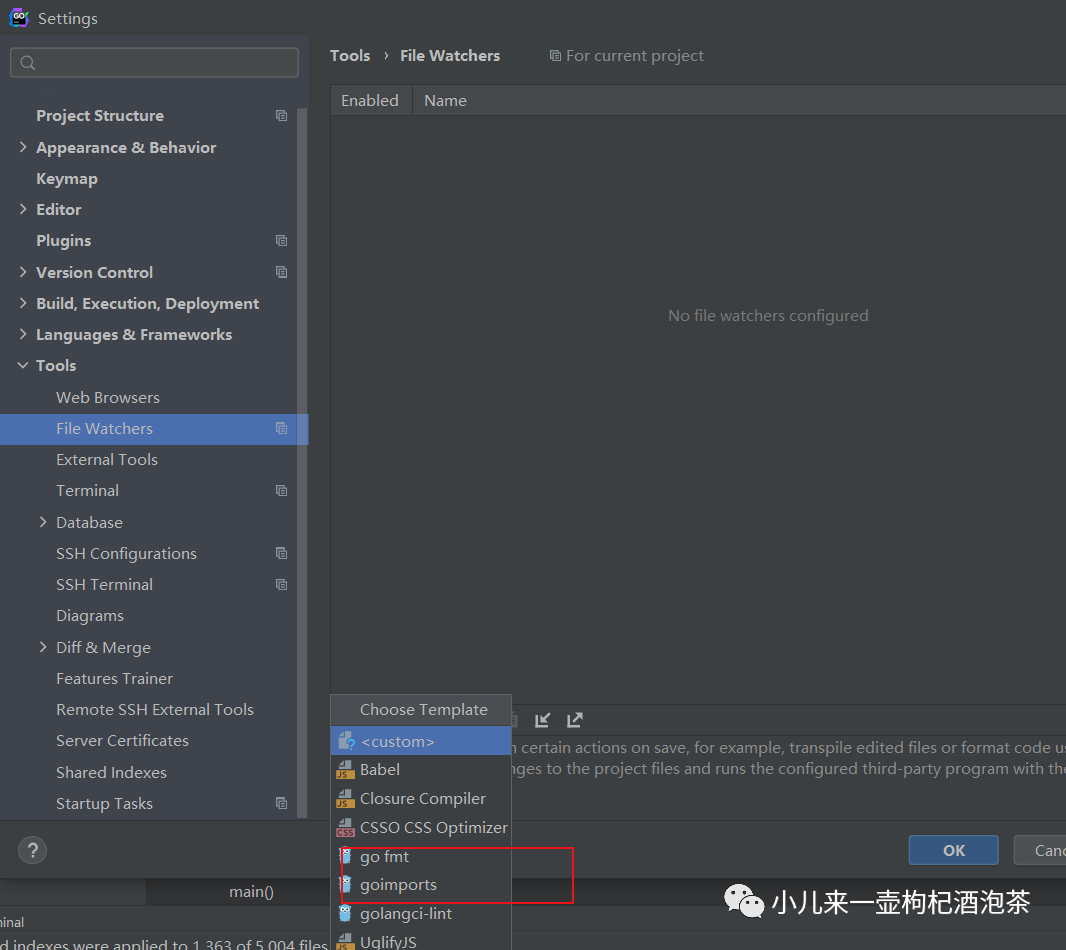Click project-level icon beside SSH Configurations
Viewport: 1066px width, 950px height.
[x=281, y=554]
